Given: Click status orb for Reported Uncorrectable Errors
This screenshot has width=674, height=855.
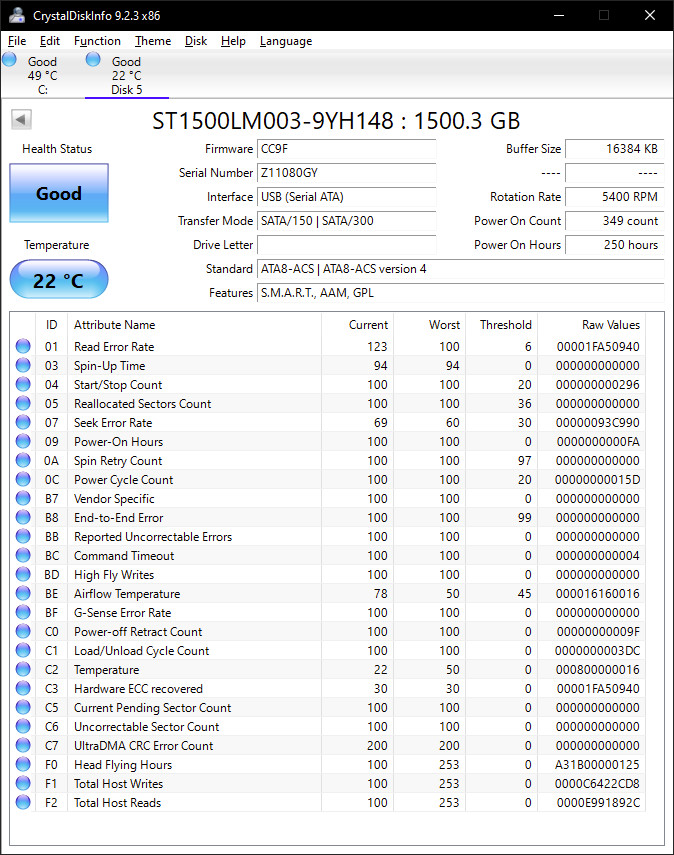Looking at the screenshot, I should tap(23, 537).
